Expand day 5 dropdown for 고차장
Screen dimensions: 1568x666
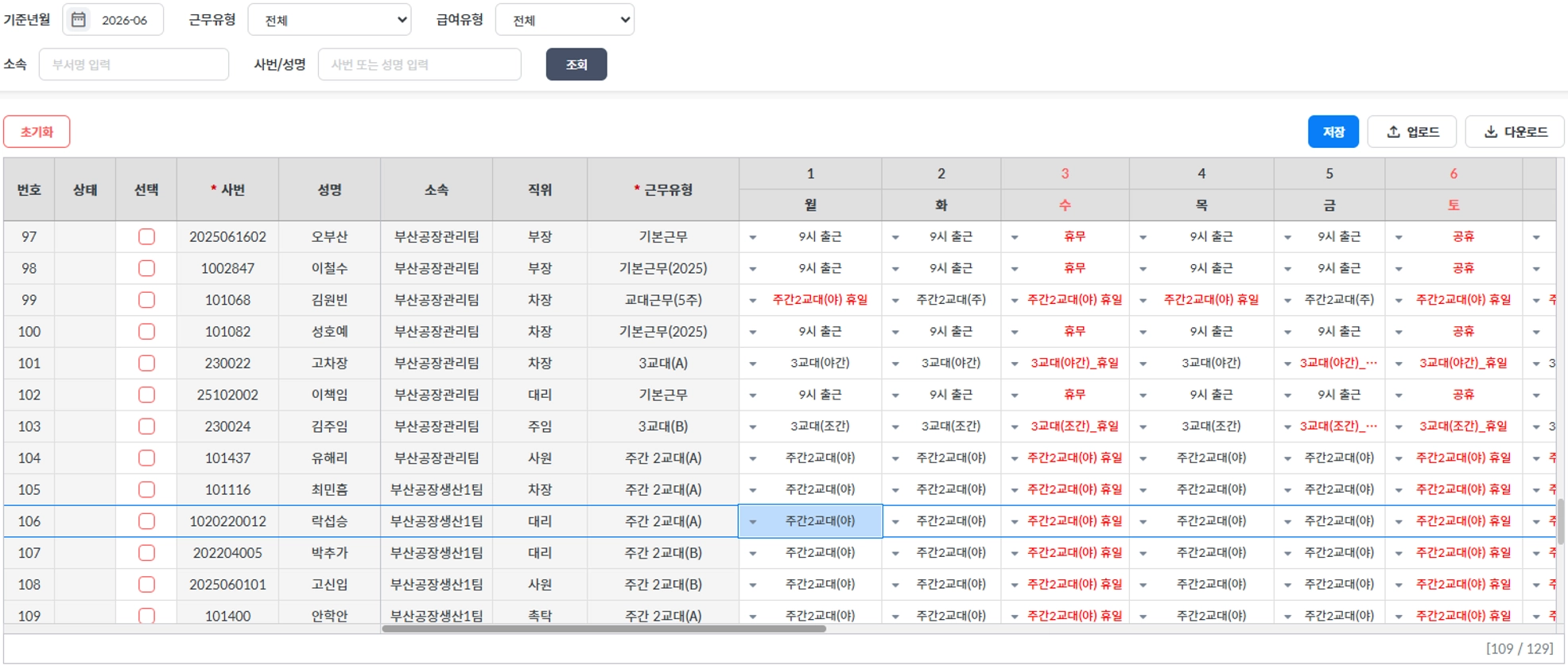[1287, 364]
